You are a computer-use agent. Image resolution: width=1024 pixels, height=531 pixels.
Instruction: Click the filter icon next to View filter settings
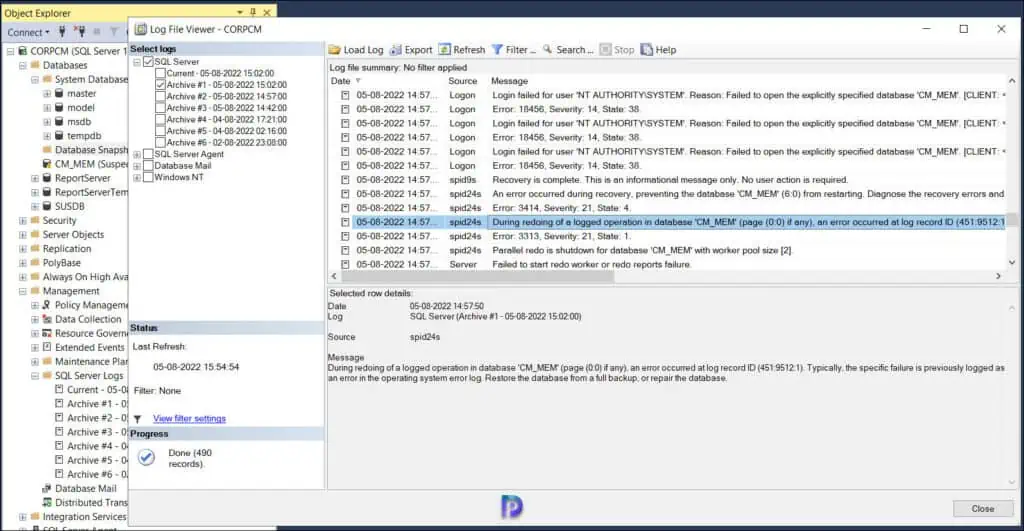pyautogui.click(x=138, y=419)
